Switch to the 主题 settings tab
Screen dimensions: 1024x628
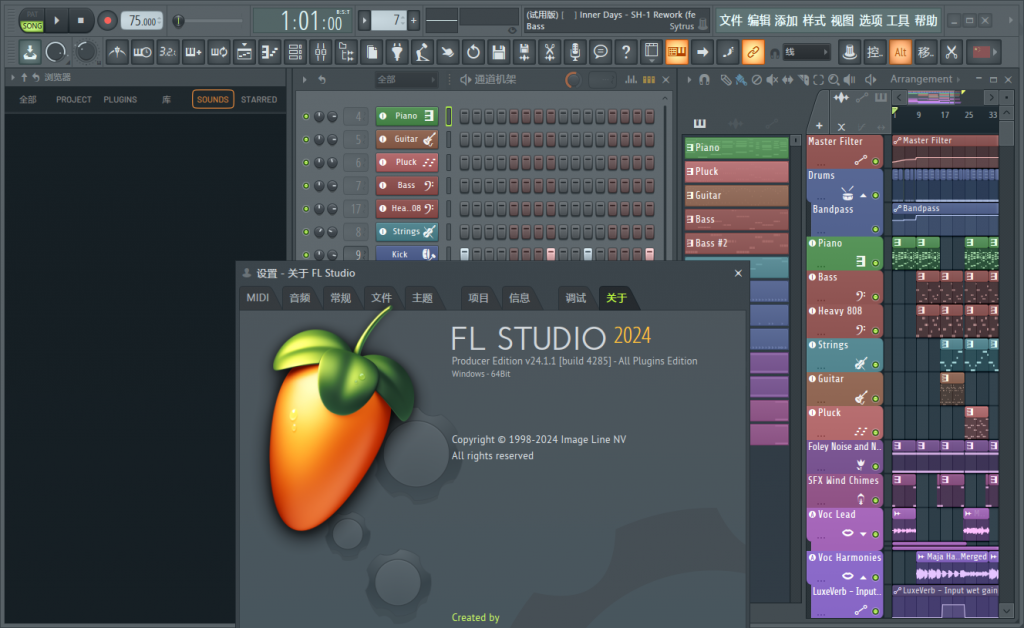click(x=423, y=298)
